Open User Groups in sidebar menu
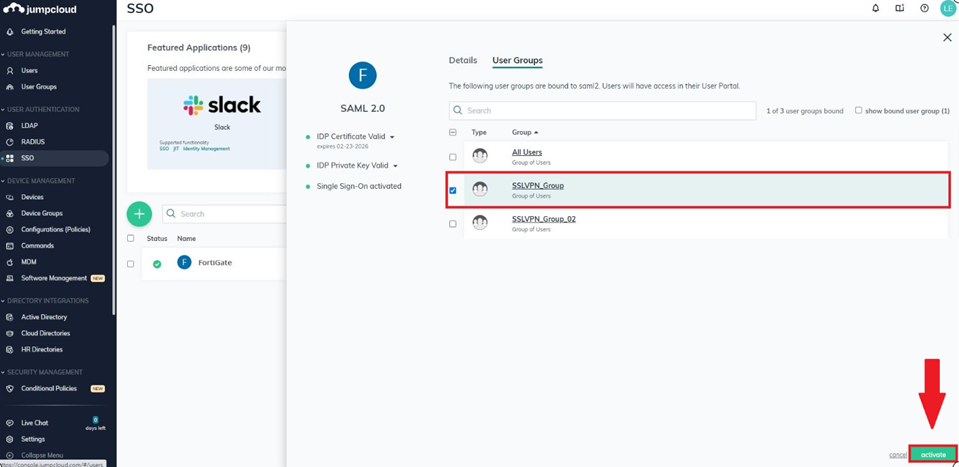 click(x=38, y=87)
